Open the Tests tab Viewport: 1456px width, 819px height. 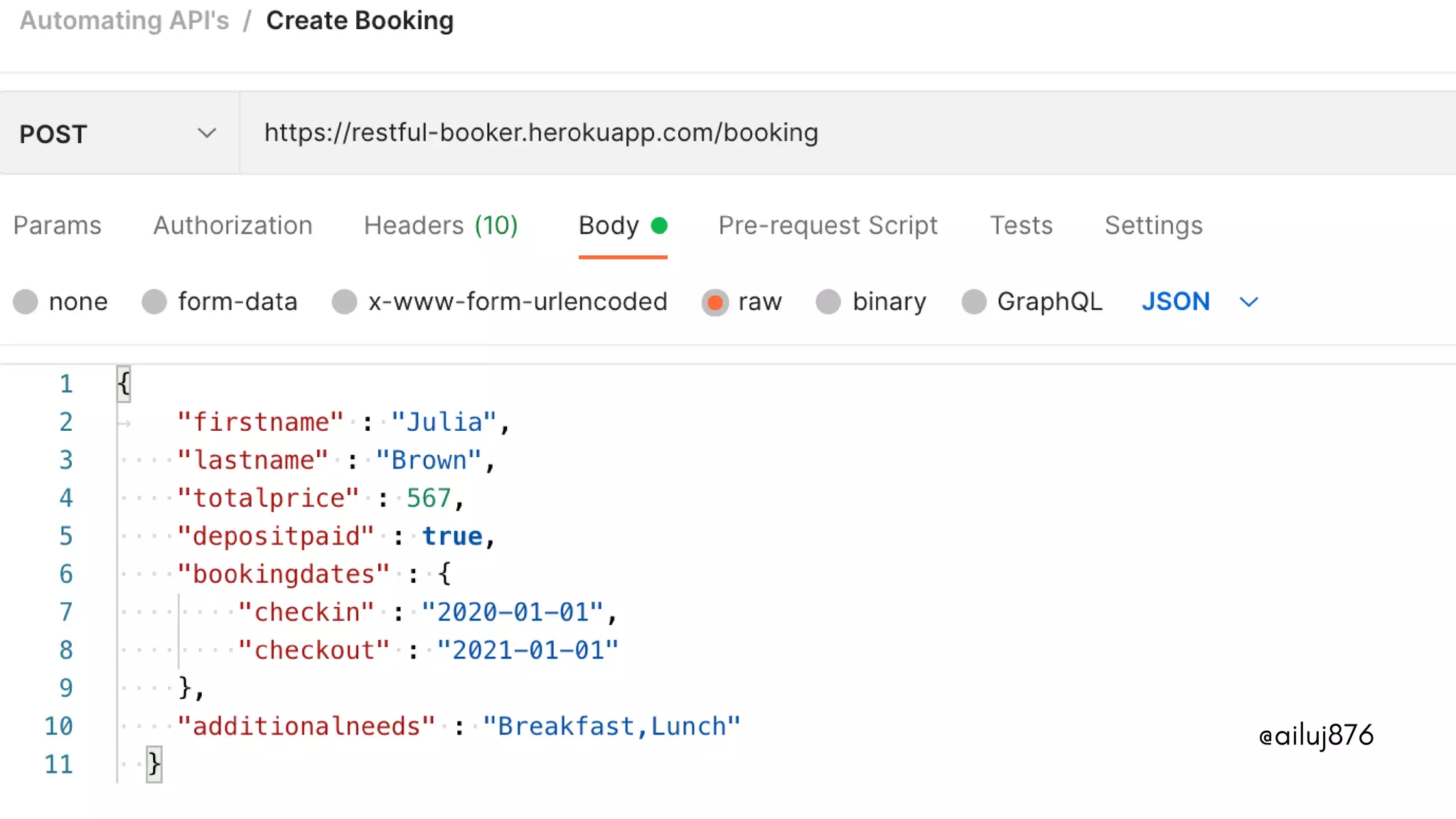point(1021,225)
